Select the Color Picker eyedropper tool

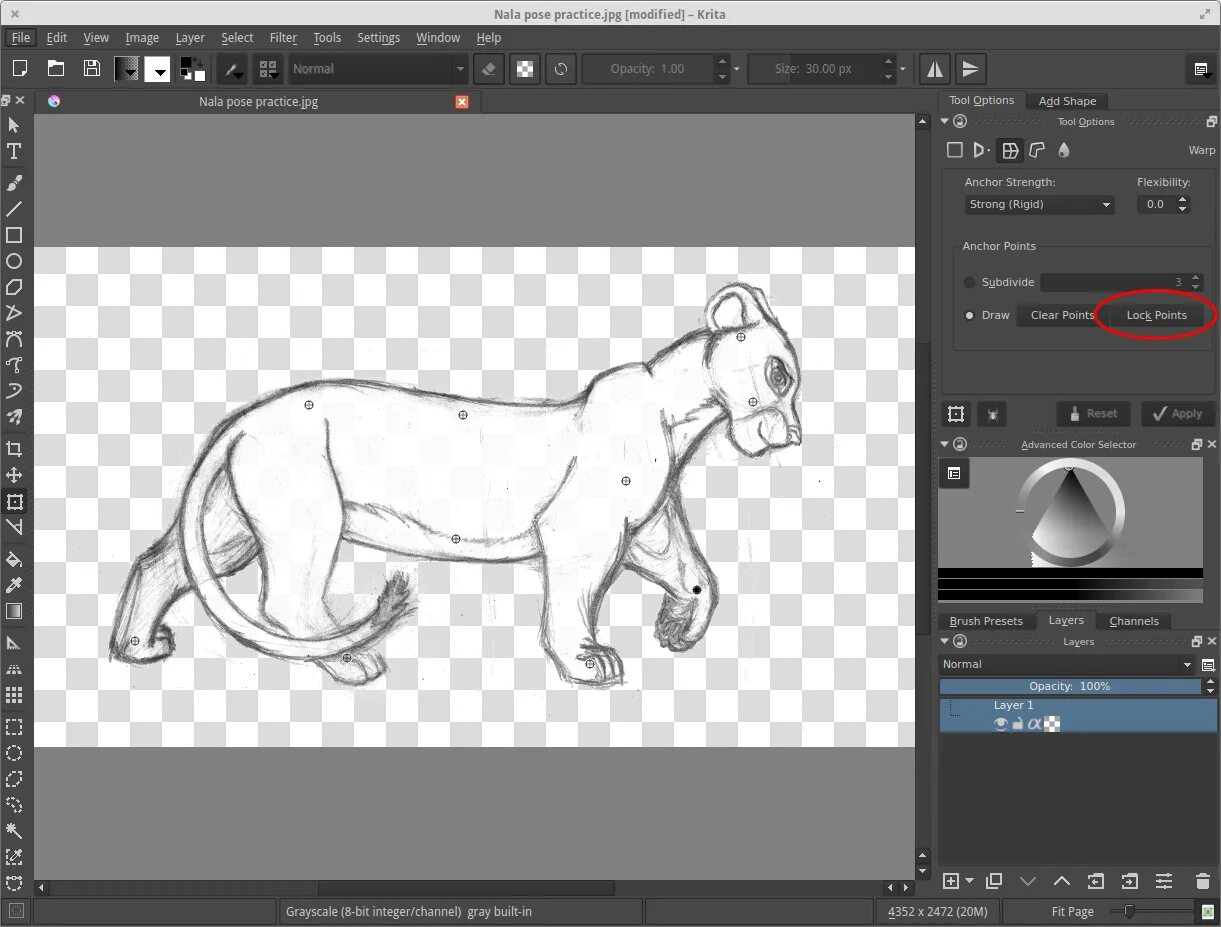pos(14,585)
